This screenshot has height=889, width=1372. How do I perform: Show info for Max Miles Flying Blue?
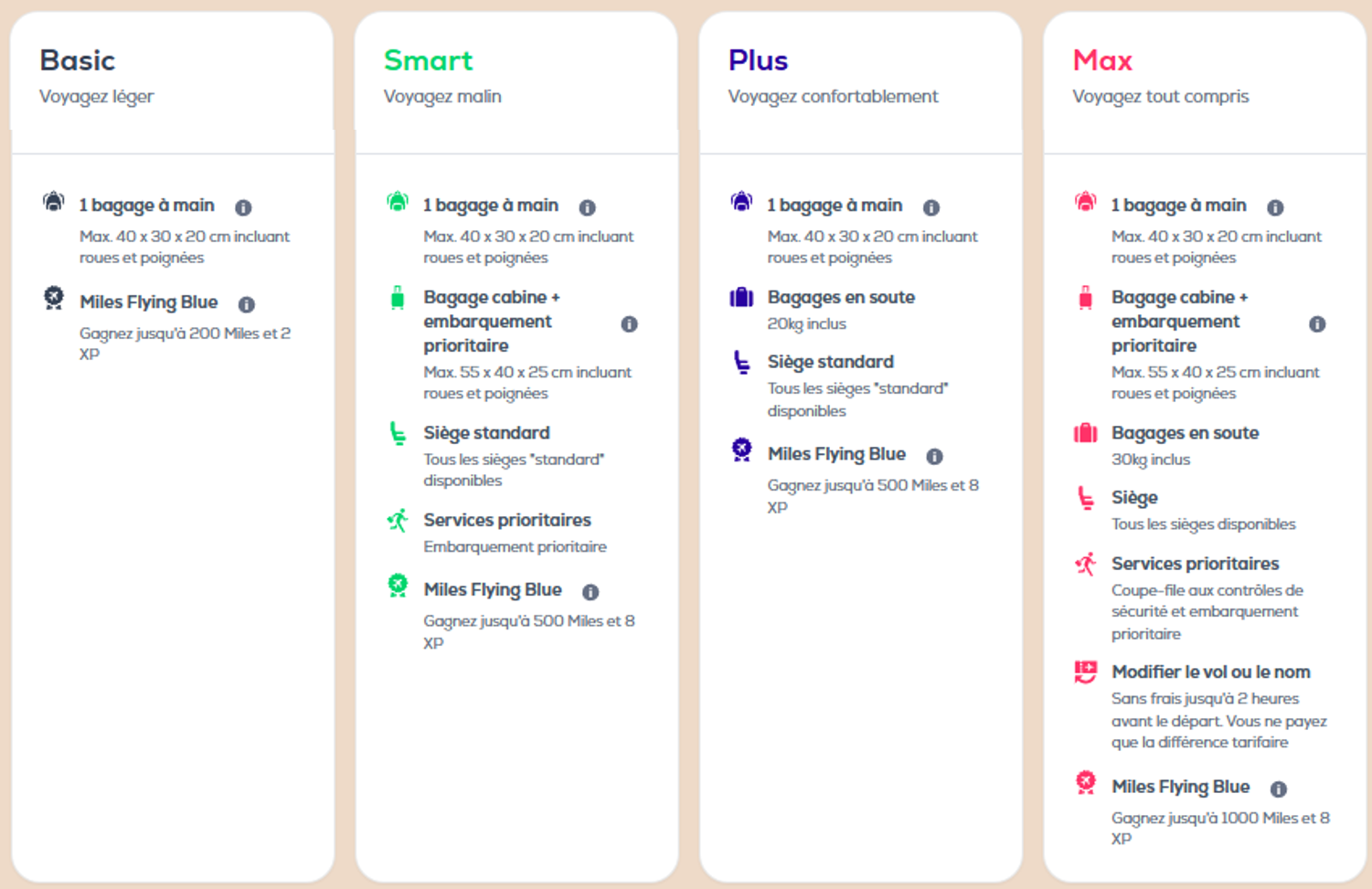click(x=1279, y=788)
